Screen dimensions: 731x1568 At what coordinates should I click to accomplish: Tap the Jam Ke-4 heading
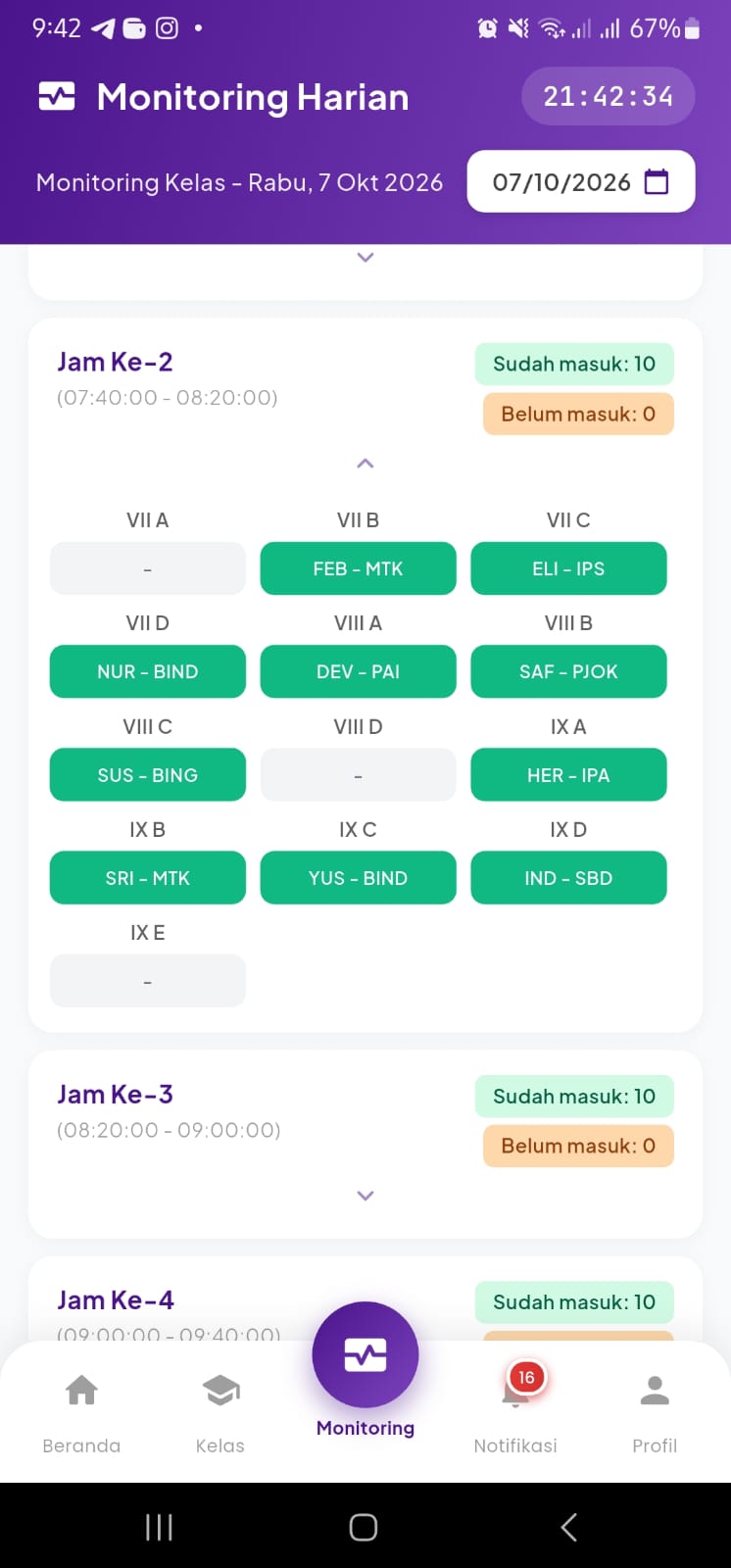tap(116, 1299)
